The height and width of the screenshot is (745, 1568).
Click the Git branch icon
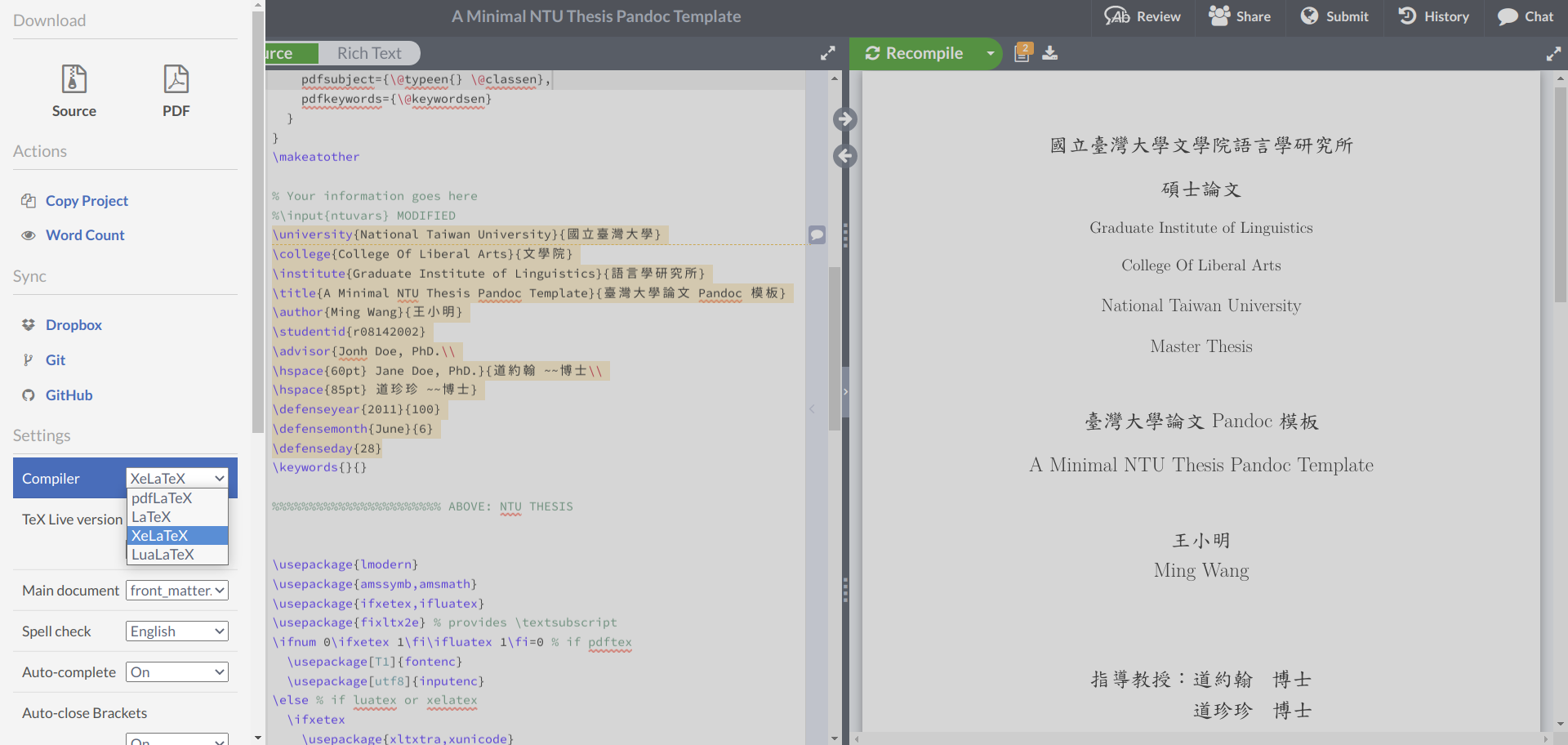(29, 360)
